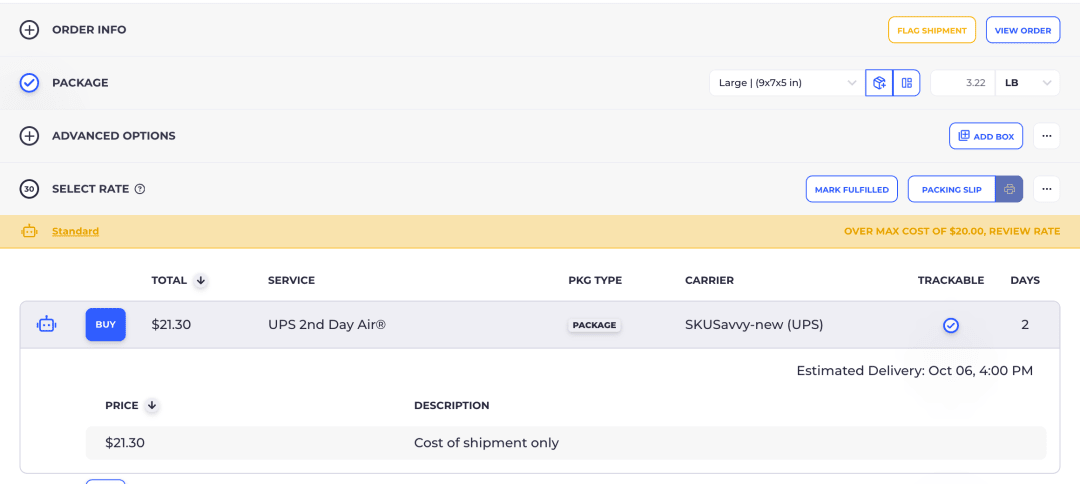1080x484 pixels.
Task: Click the robot icon on the UPS rate row
Action: coord(46,324)
